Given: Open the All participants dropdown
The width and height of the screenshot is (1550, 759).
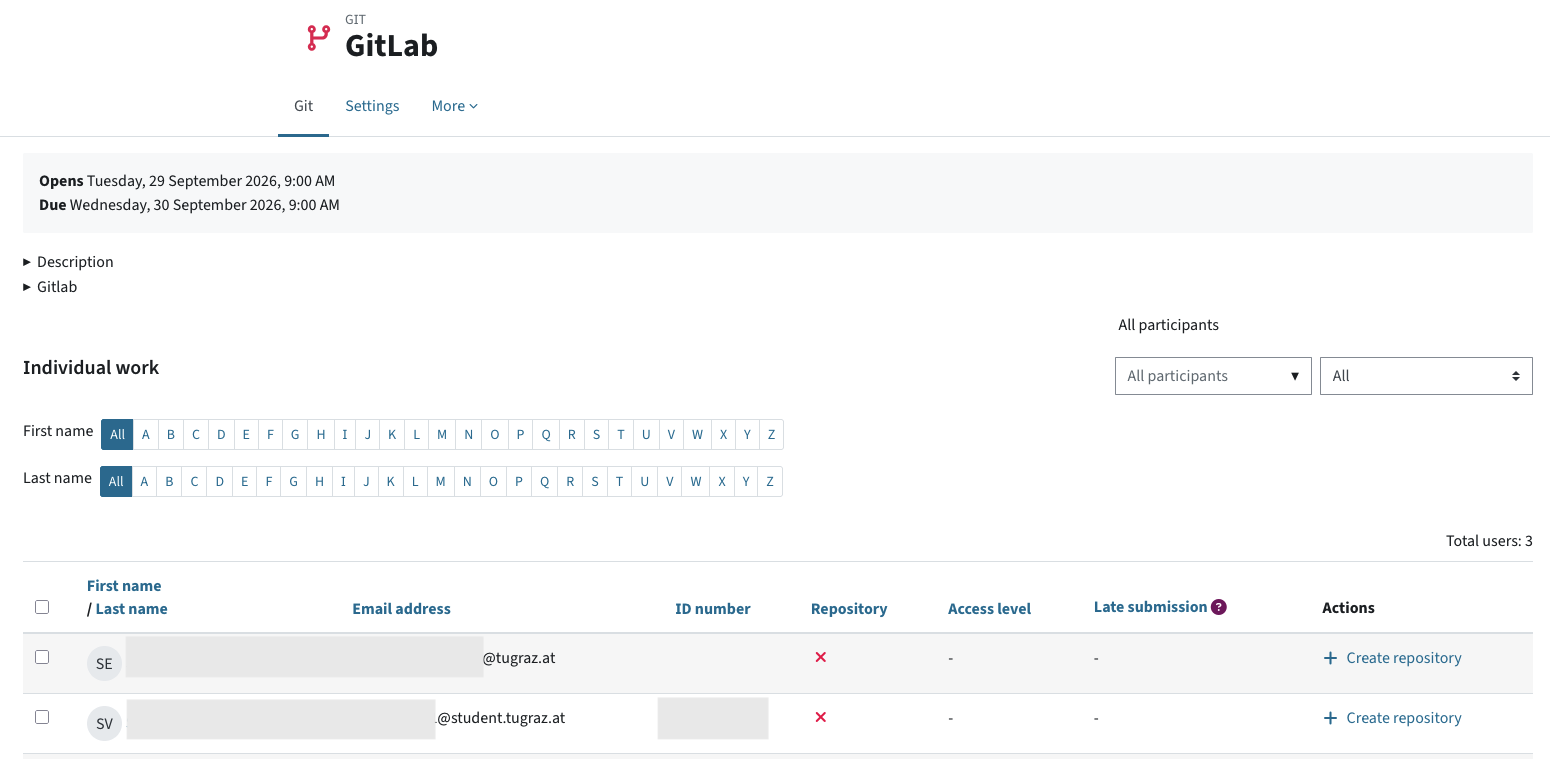Looking at the screenshot, I should click(x=1213, y=376).
